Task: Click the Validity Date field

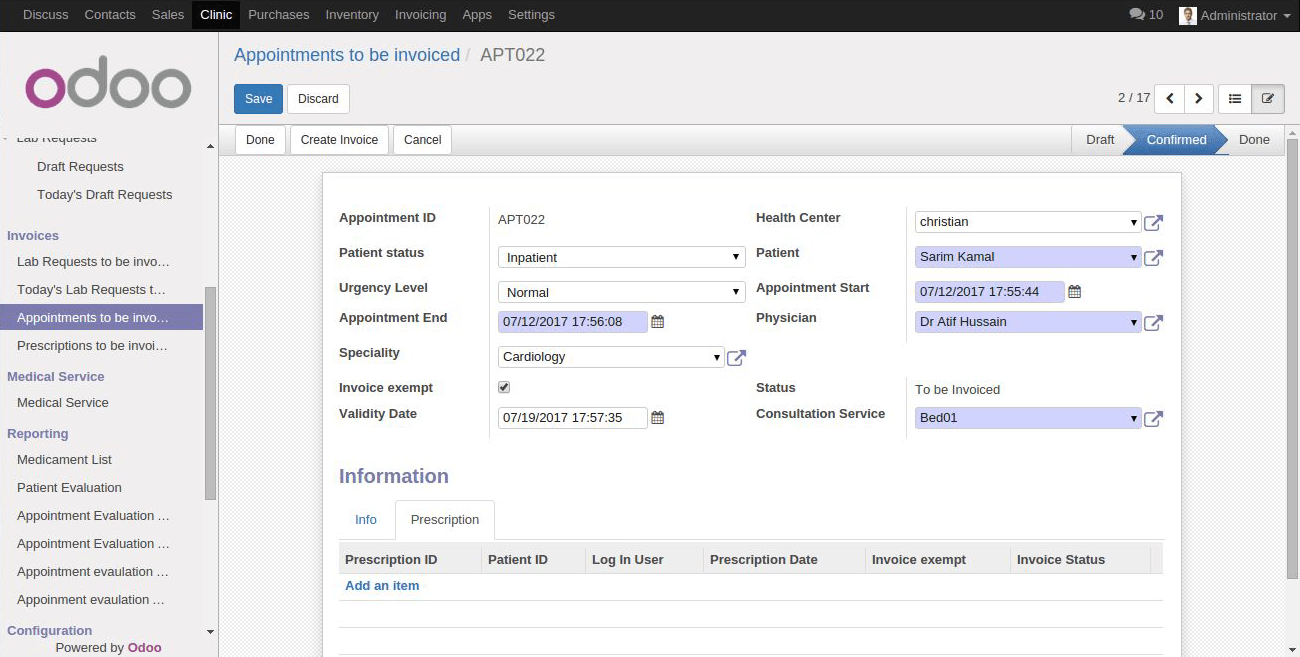Action: (573, 418)
